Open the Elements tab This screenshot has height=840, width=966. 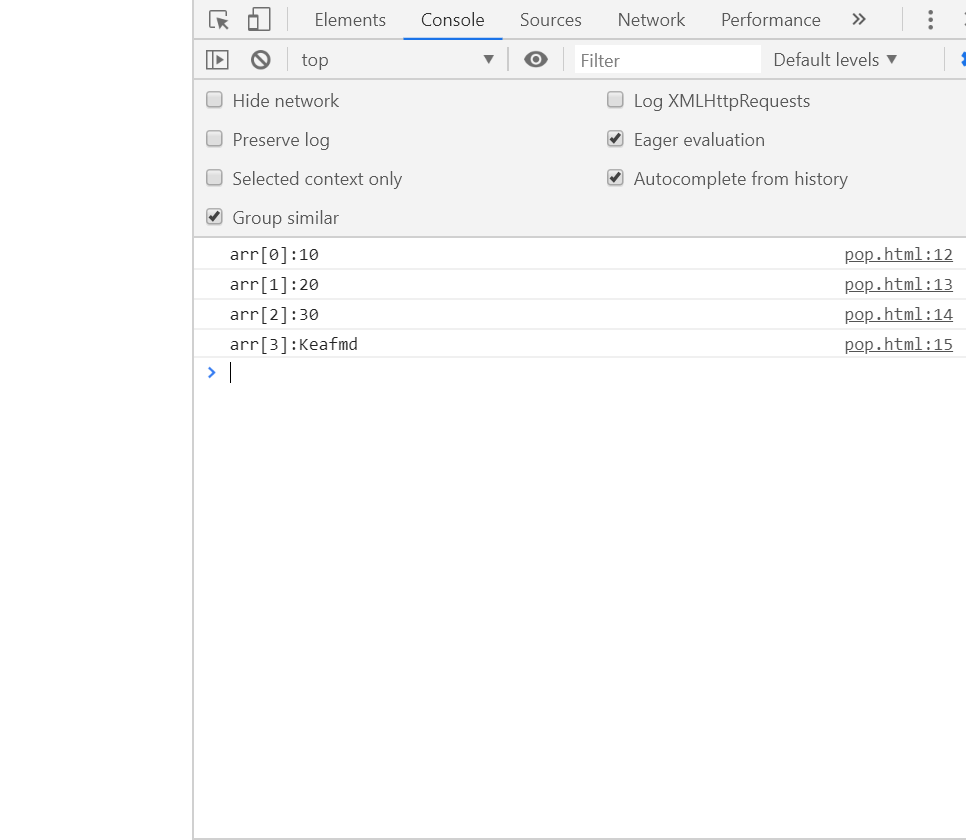[350, 20]
